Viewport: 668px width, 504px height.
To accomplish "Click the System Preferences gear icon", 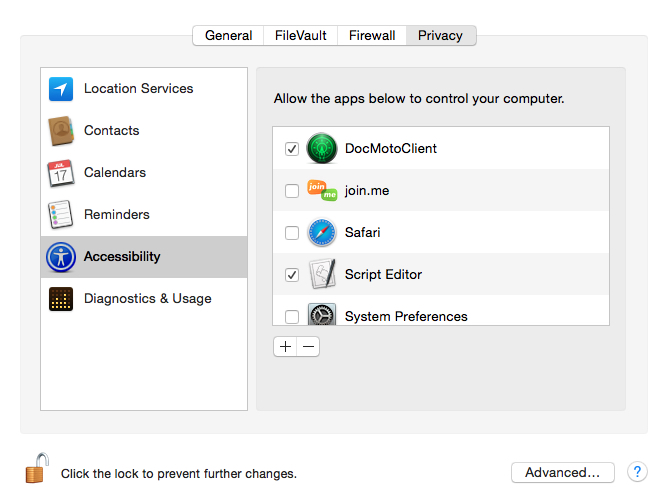I will pos(322,314).
